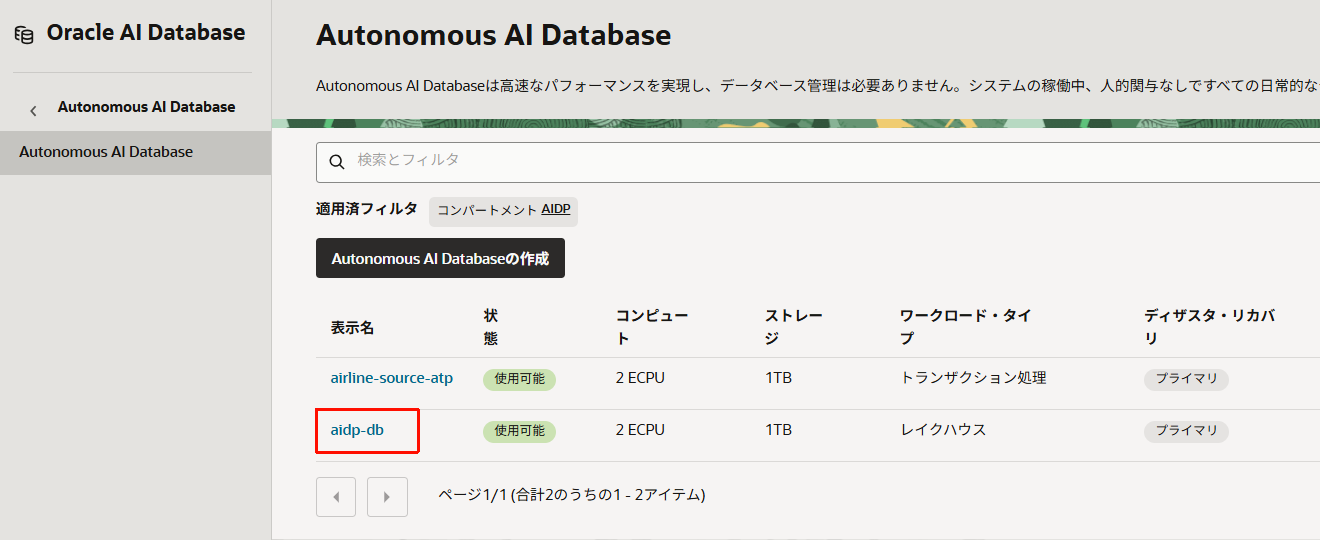
Task: Click the トランザクション処理 workload cell
Action: click(973, 378)
